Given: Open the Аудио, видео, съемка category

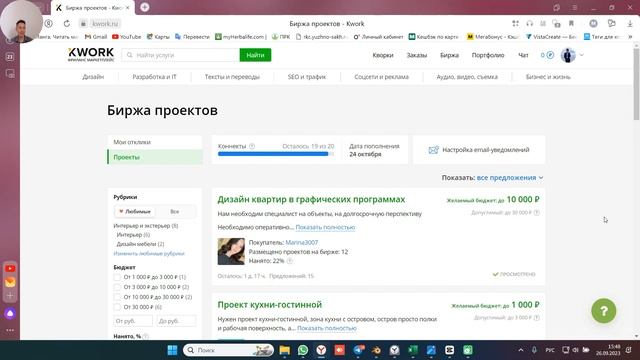Looking at the screenshot, I should (x=467, y=77).
